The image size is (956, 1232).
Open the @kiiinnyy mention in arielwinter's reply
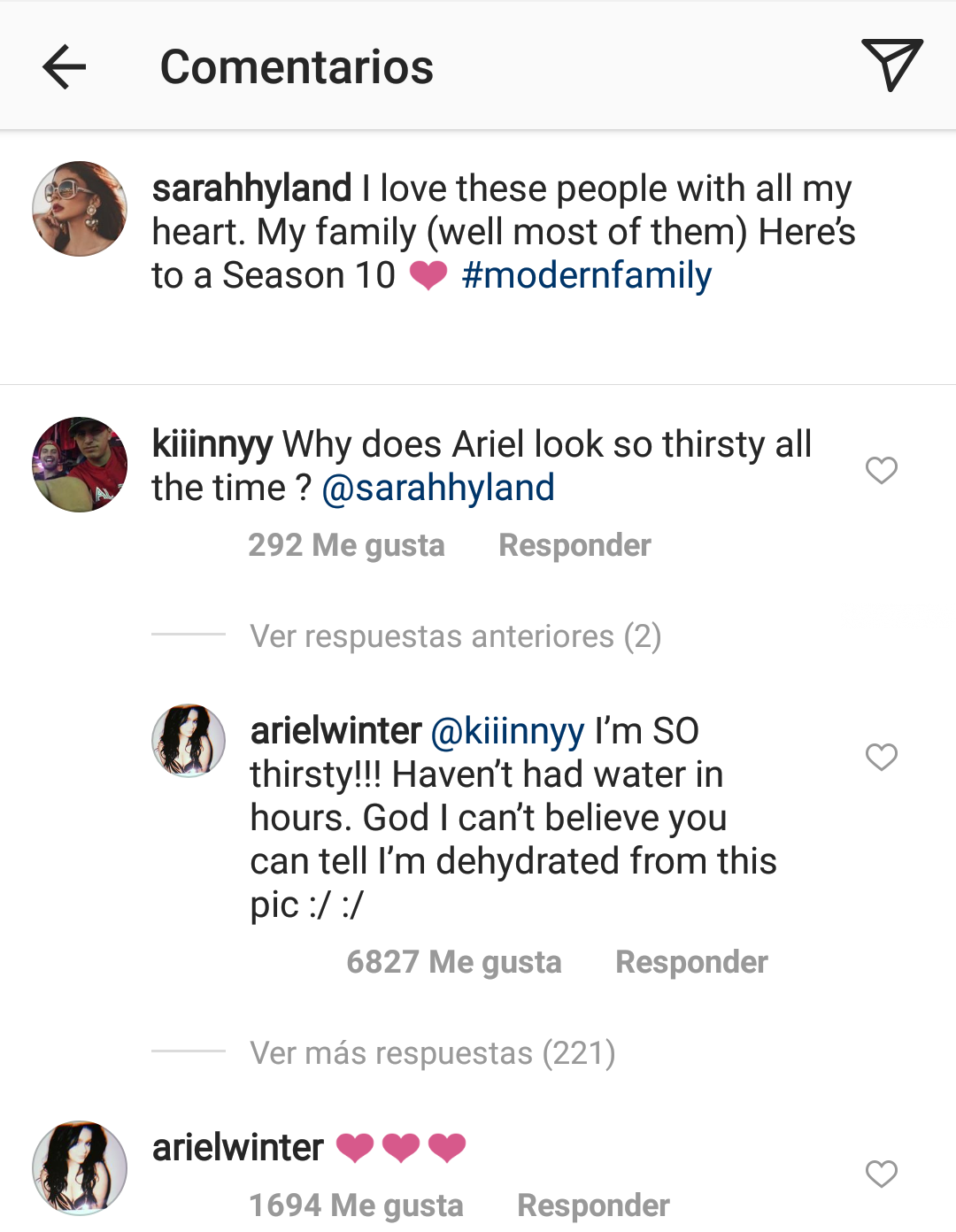point(507,731)
